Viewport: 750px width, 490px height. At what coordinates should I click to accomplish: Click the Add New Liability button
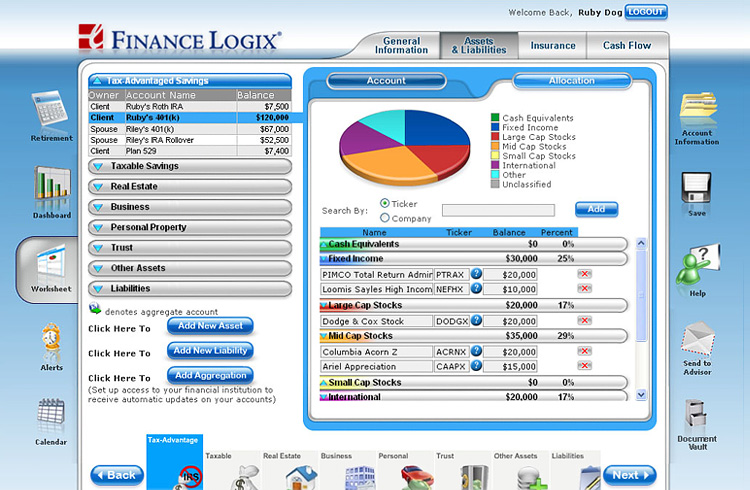[210, 351]
